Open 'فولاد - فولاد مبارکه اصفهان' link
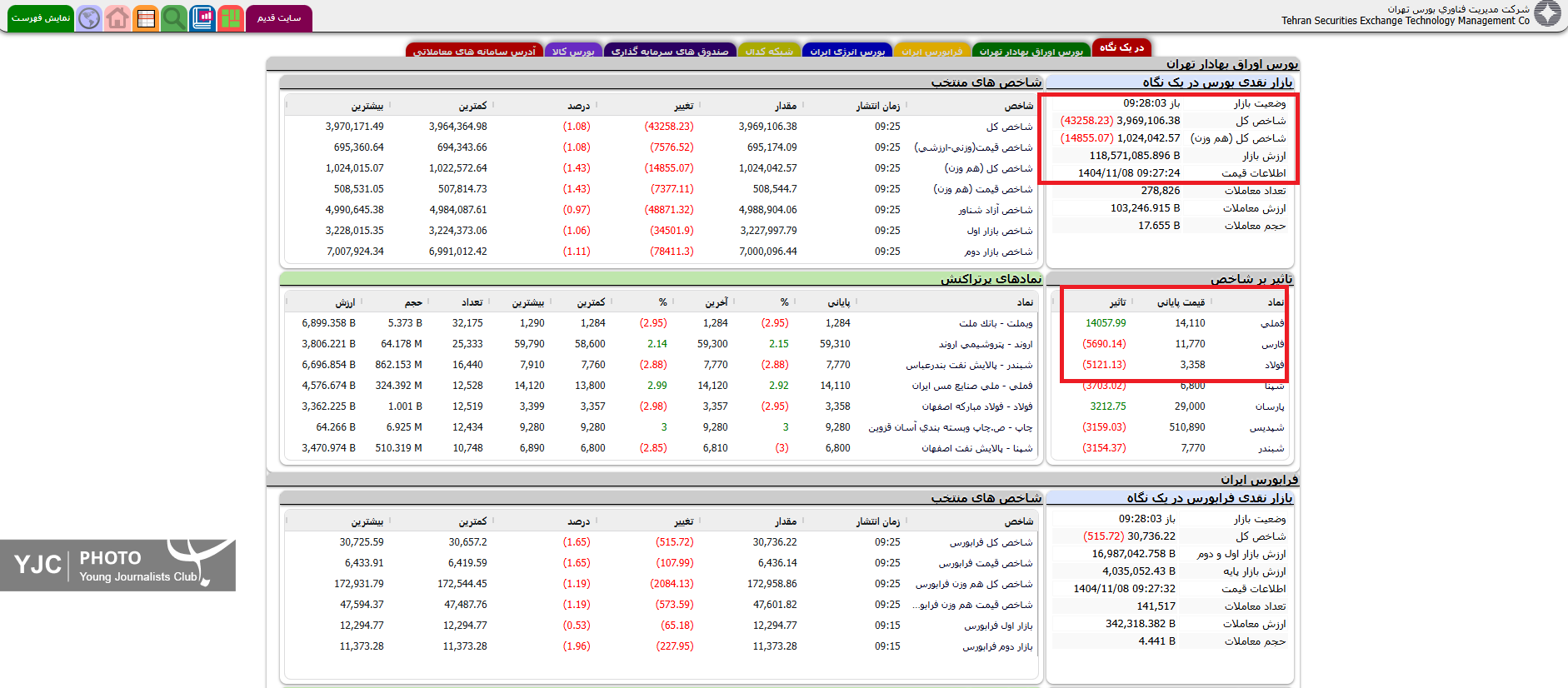The image size is (1568, 688). point(977,406)
